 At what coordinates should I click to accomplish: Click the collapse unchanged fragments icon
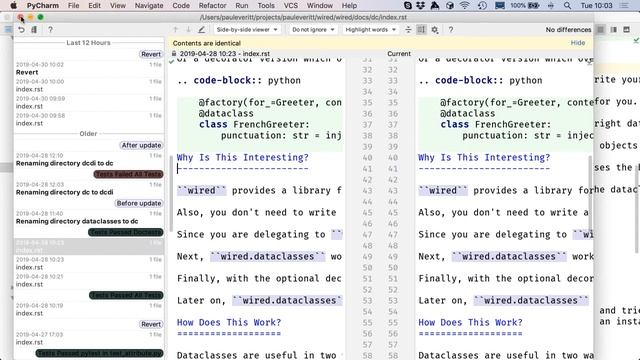pos(408,30)
